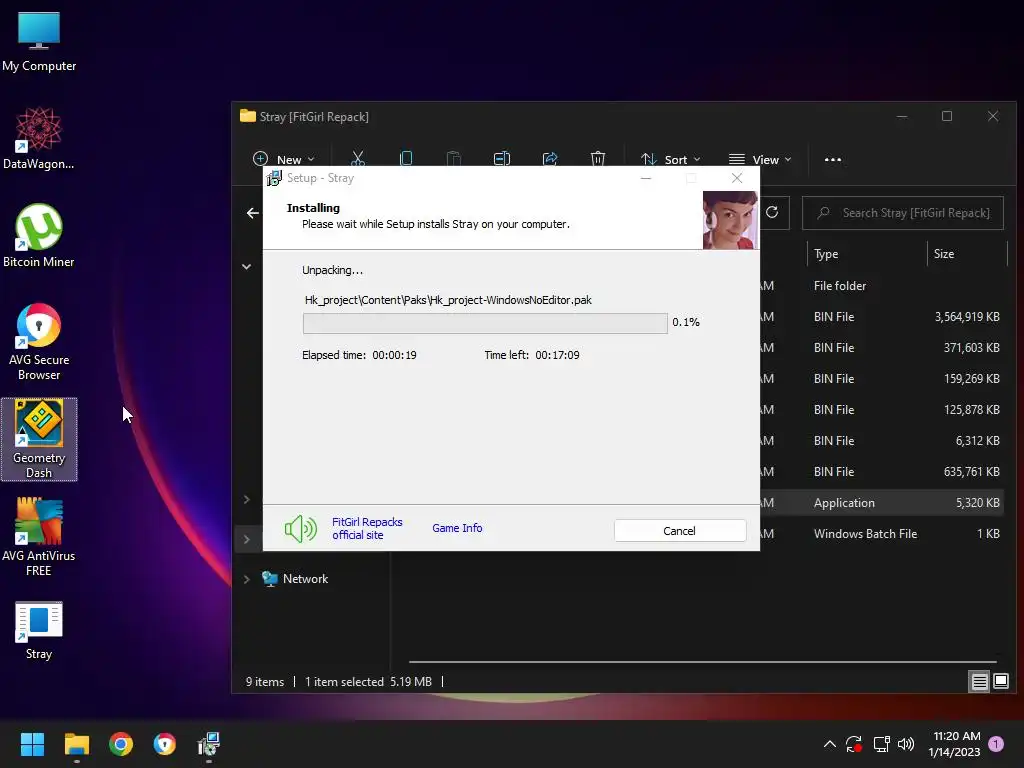Open the Stray desktop shortcut
1024x768 pixels.
point(39,631)
